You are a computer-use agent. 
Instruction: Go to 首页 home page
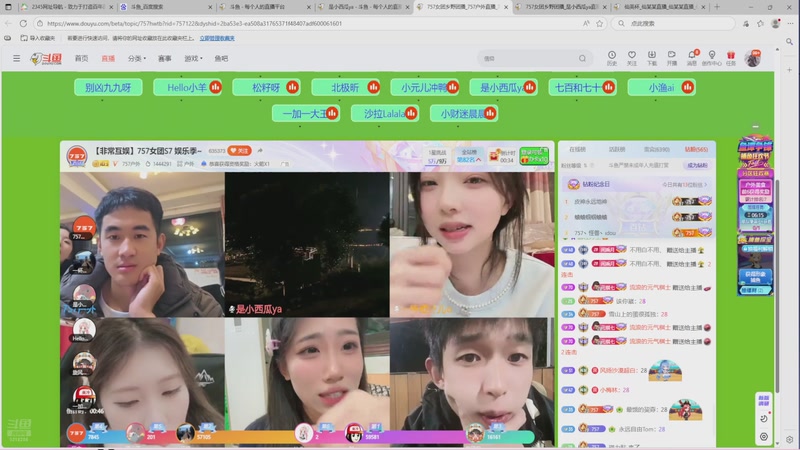pyautogui.click(x=82, y=58)
